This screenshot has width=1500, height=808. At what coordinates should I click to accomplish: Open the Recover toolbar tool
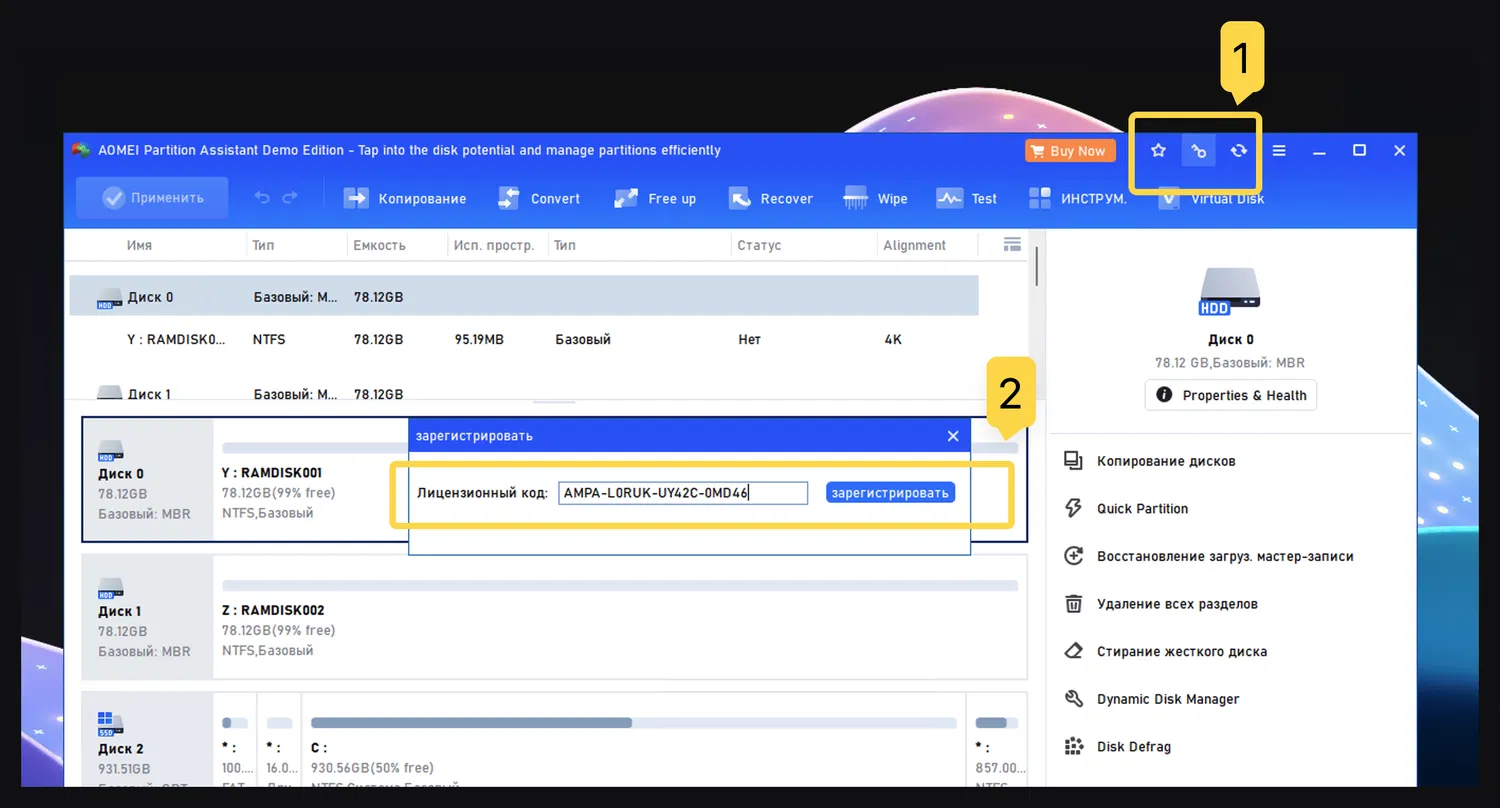click(770, 198)
